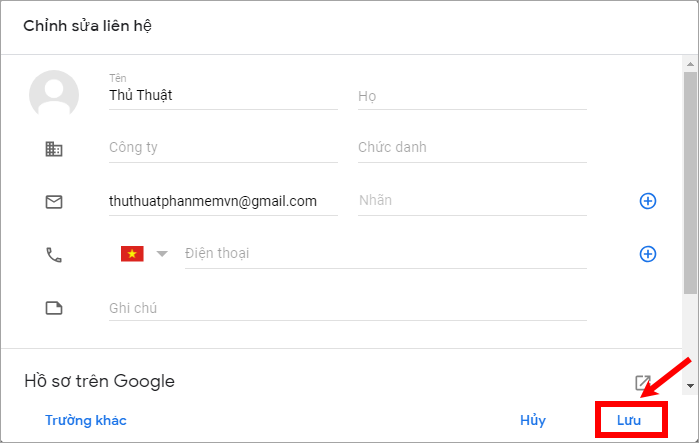Click the phone handset icon

[x=54, y=255]
